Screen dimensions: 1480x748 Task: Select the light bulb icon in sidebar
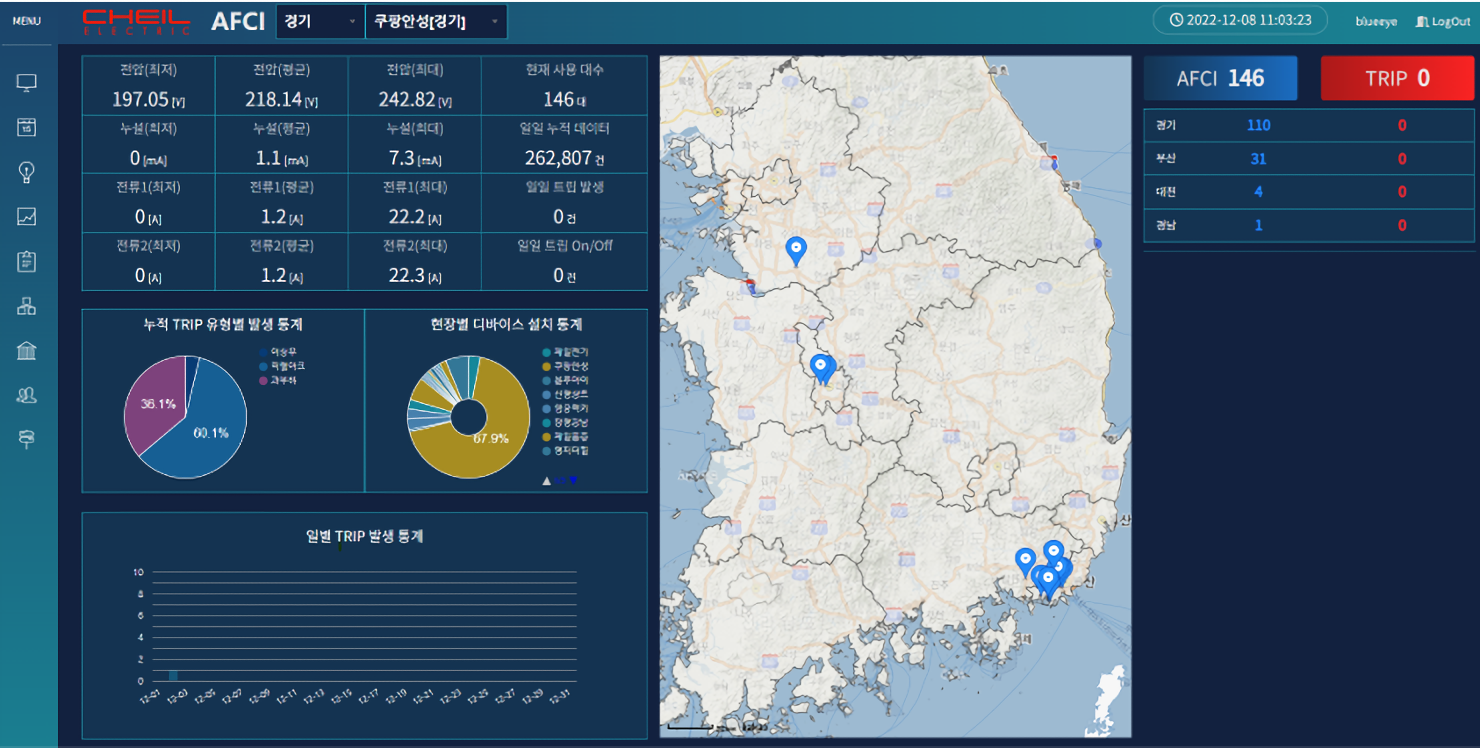coord(27,172)
